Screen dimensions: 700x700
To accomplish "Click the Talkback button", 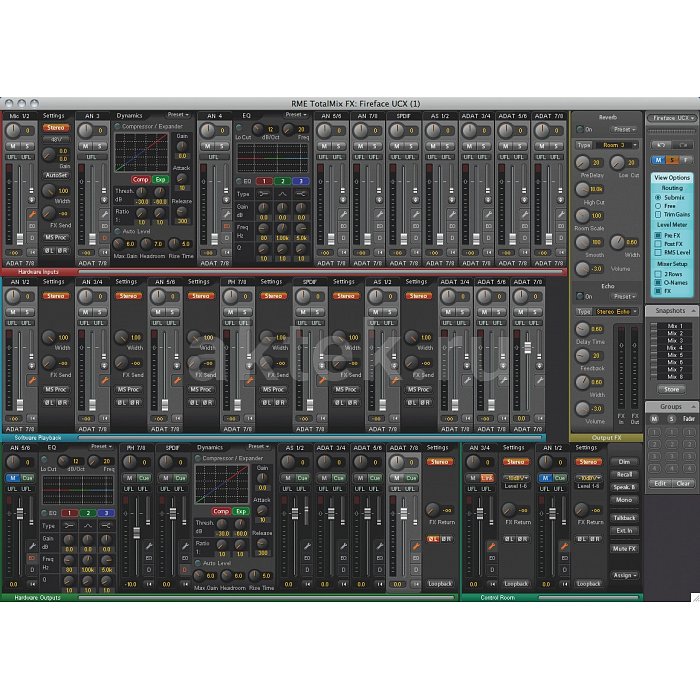I will (x=624, y=518).
